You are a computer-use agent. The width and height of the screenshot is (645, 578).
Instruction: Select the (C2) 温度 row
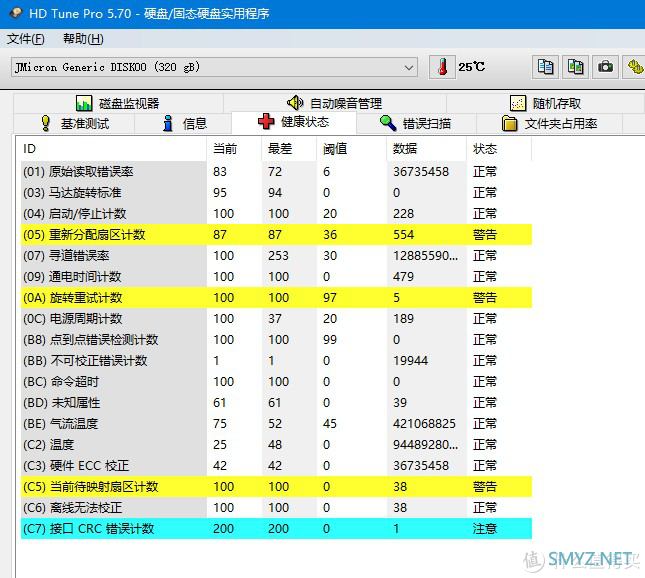[276, 444]
